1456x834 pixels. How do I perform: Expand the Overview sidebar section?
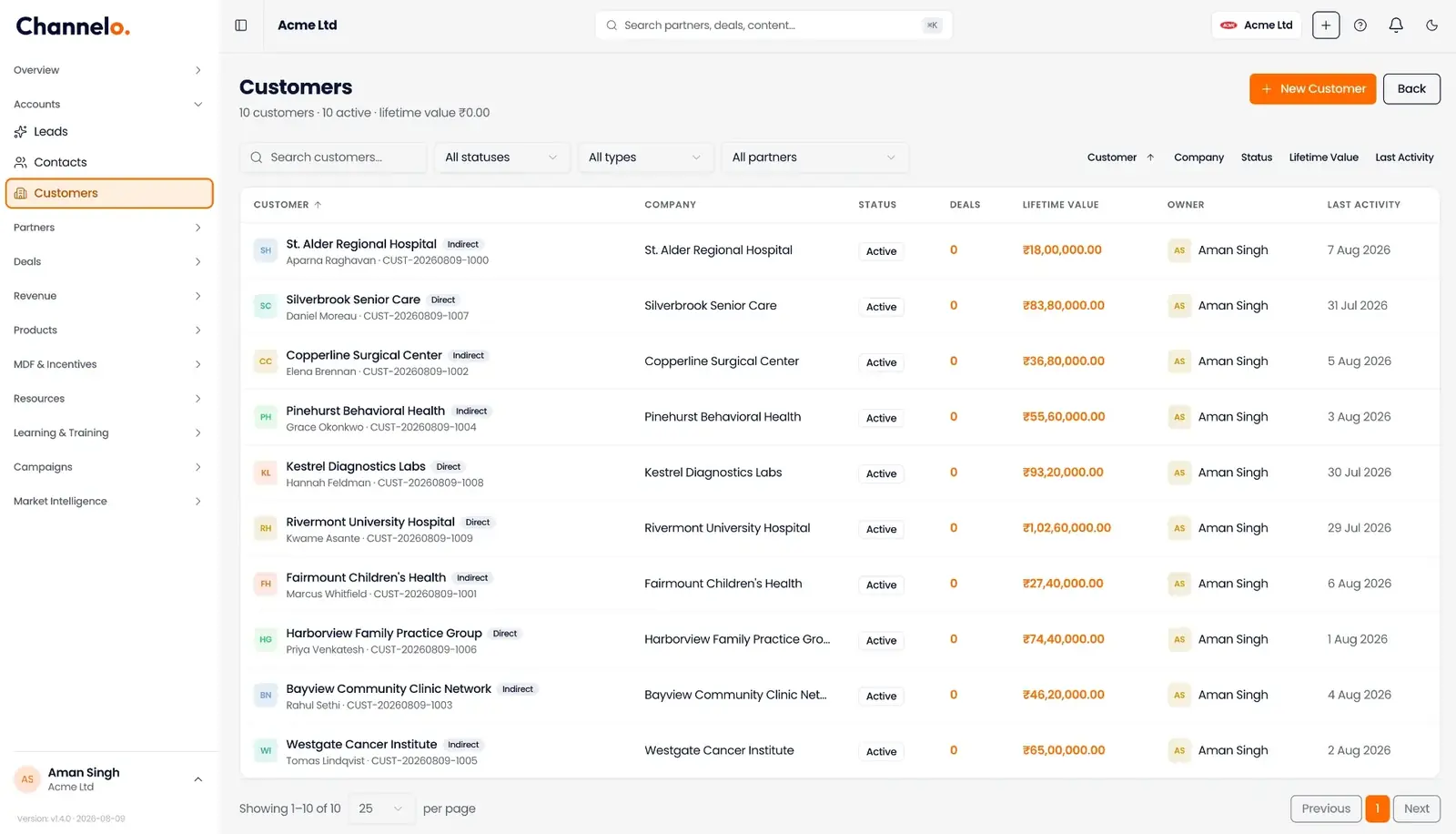(108, 70)
